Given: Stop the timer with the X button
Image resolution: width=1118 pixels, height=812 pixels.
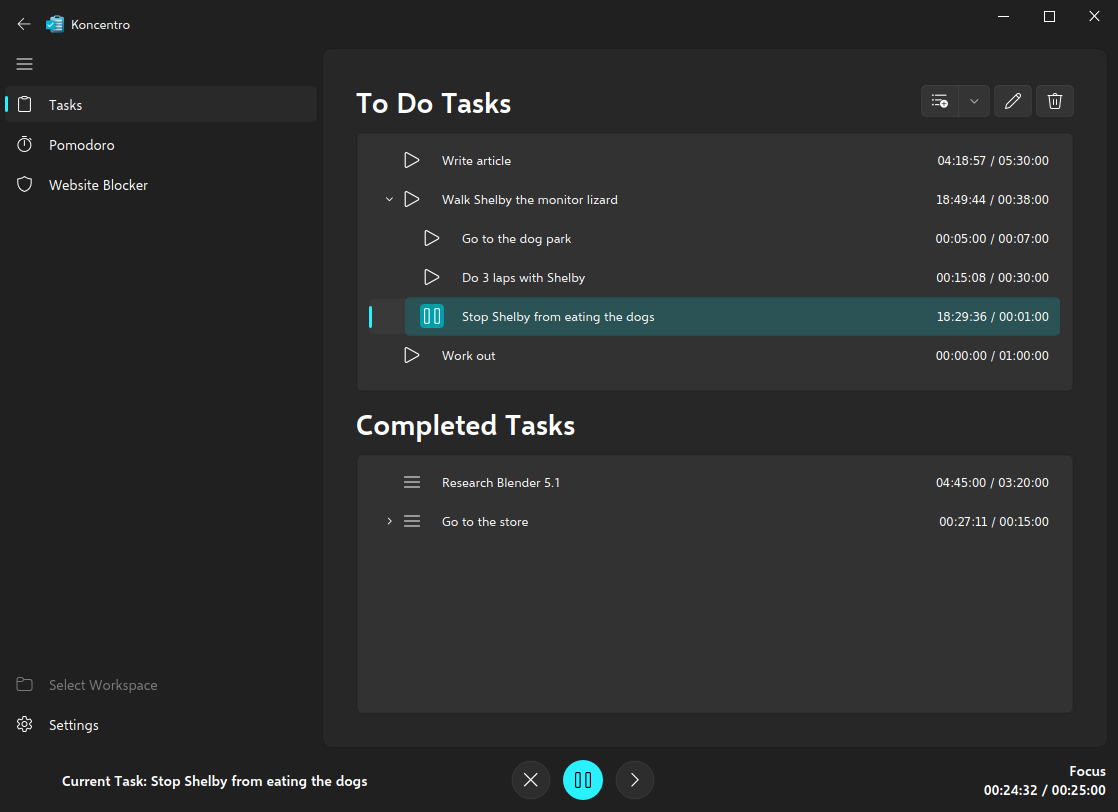Looking at the screenshot, I should [531, 780].
